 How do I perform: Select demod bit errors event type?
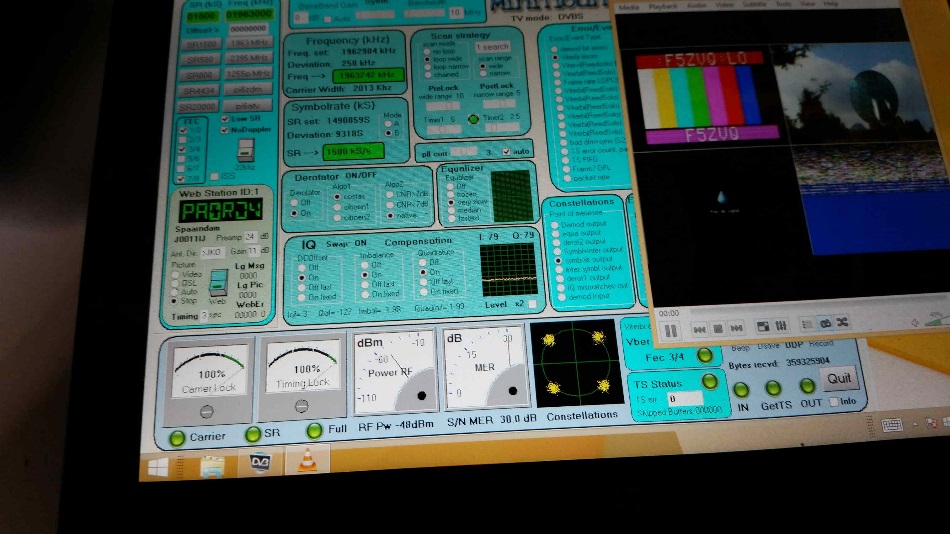coord(554,48)
